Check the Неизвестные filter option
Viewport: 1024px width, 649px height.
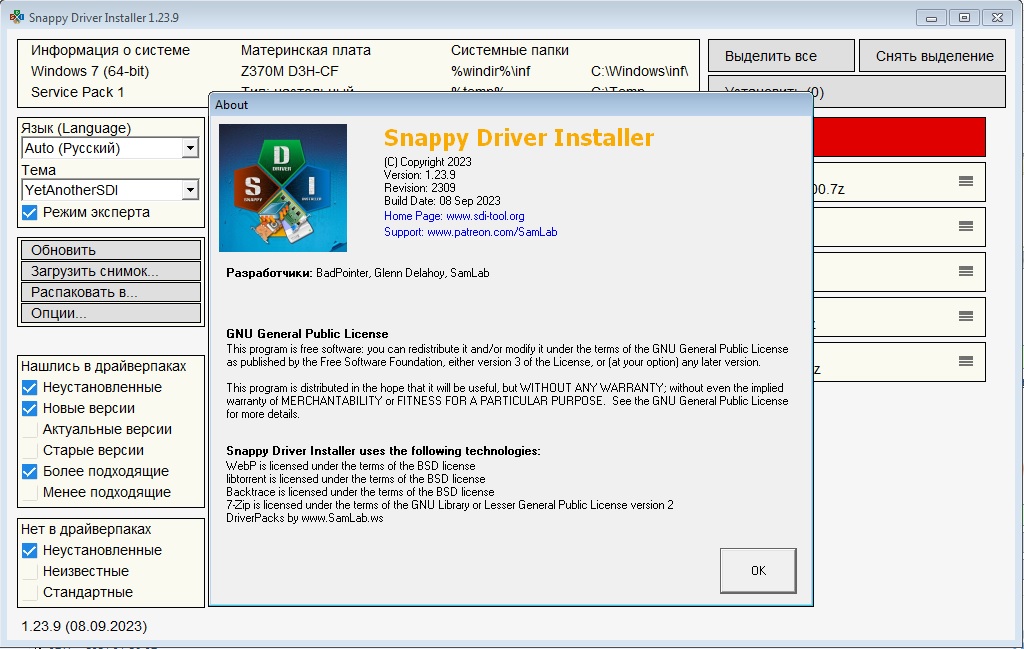30,571
